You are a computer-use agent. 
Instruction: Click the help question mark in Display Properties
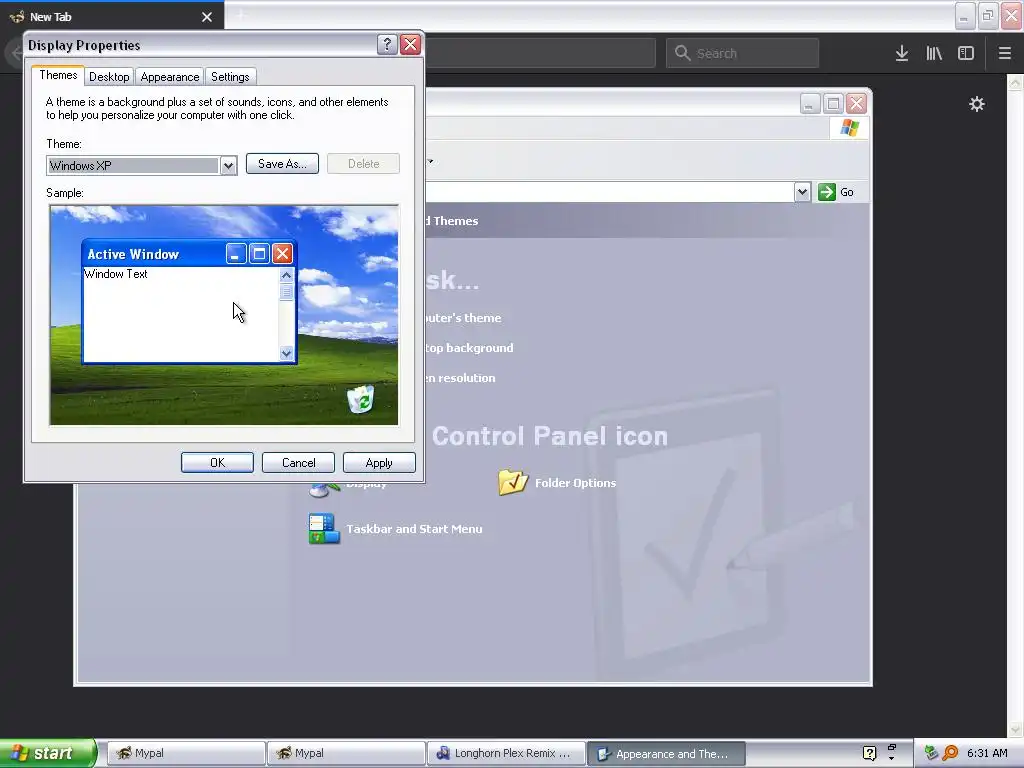(387, 44)
